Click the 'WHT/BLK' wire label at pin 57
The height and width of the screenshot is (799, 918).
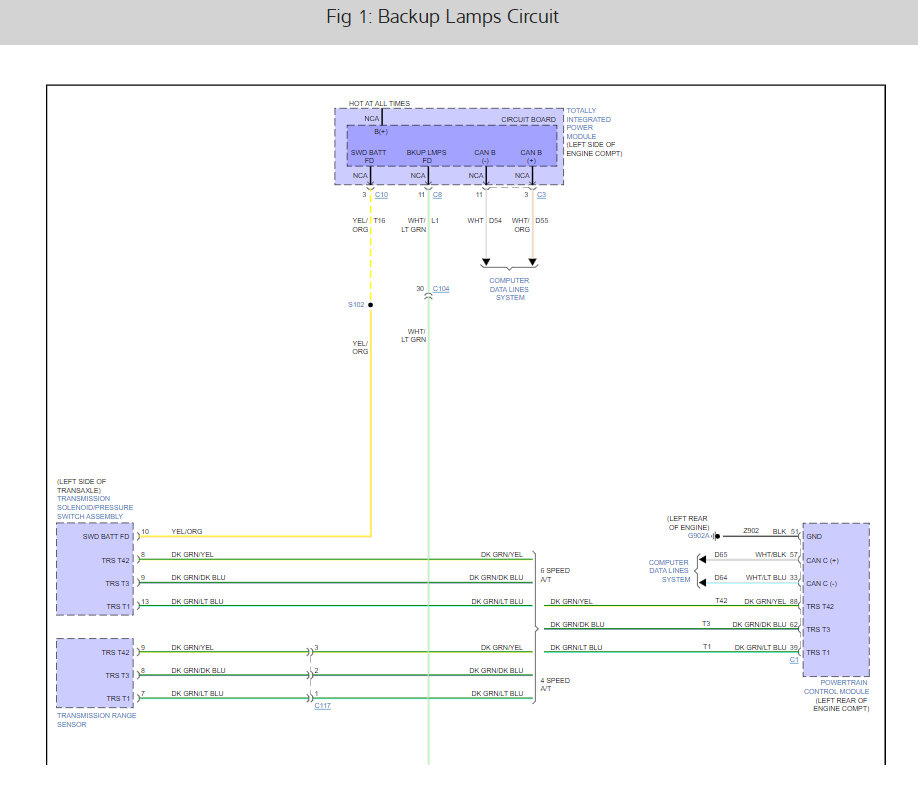[x=770, y=554]
